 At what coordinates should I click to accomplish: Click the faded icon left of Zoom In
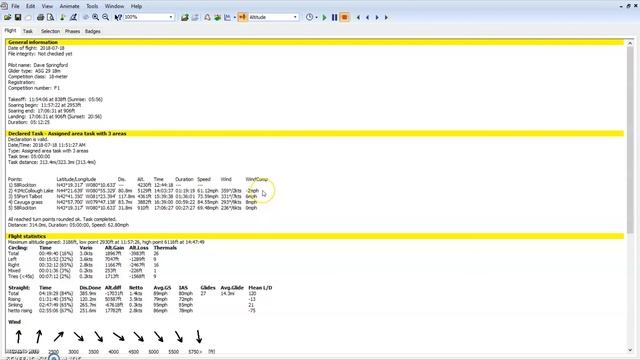tap(86, 17)
